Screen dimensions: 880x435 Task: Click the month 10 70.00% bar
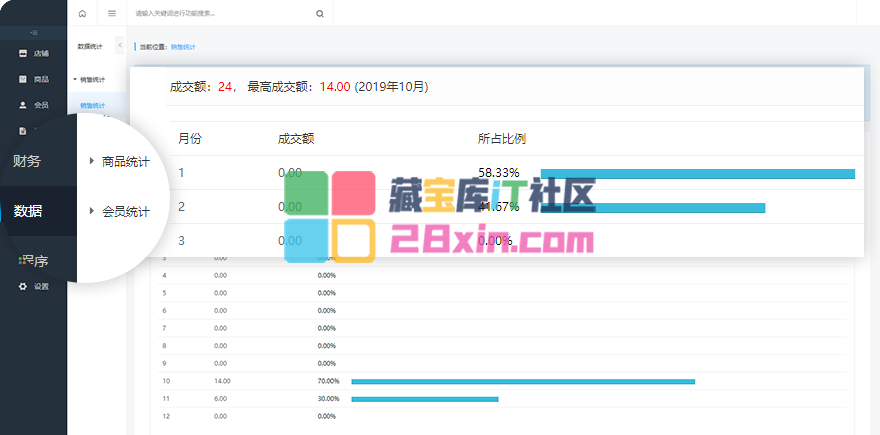click(x=523, y=382)
